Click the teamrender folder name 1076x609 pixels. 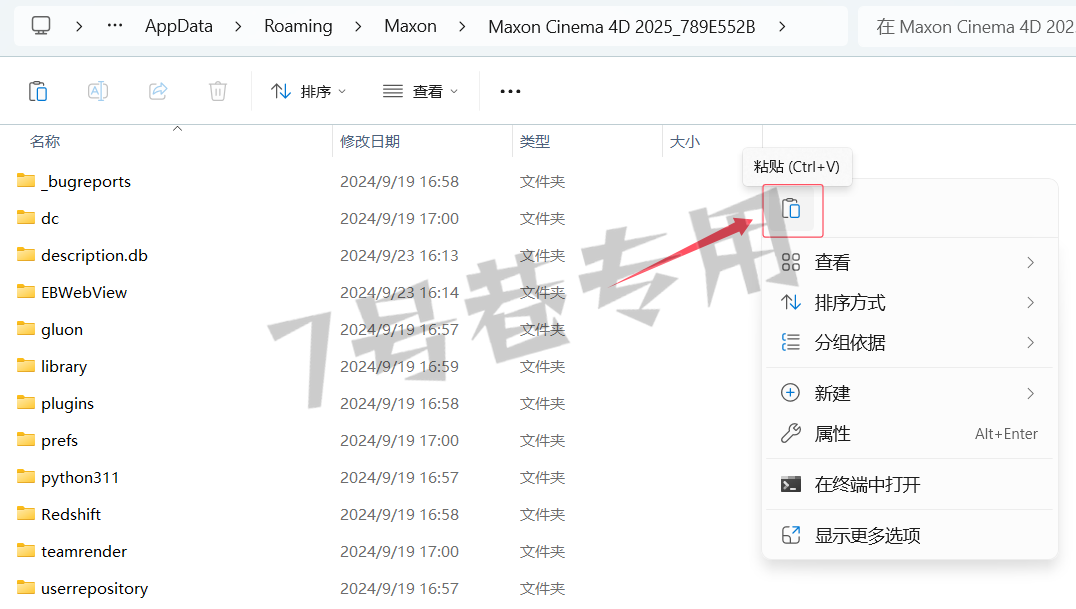pos(84,551)
